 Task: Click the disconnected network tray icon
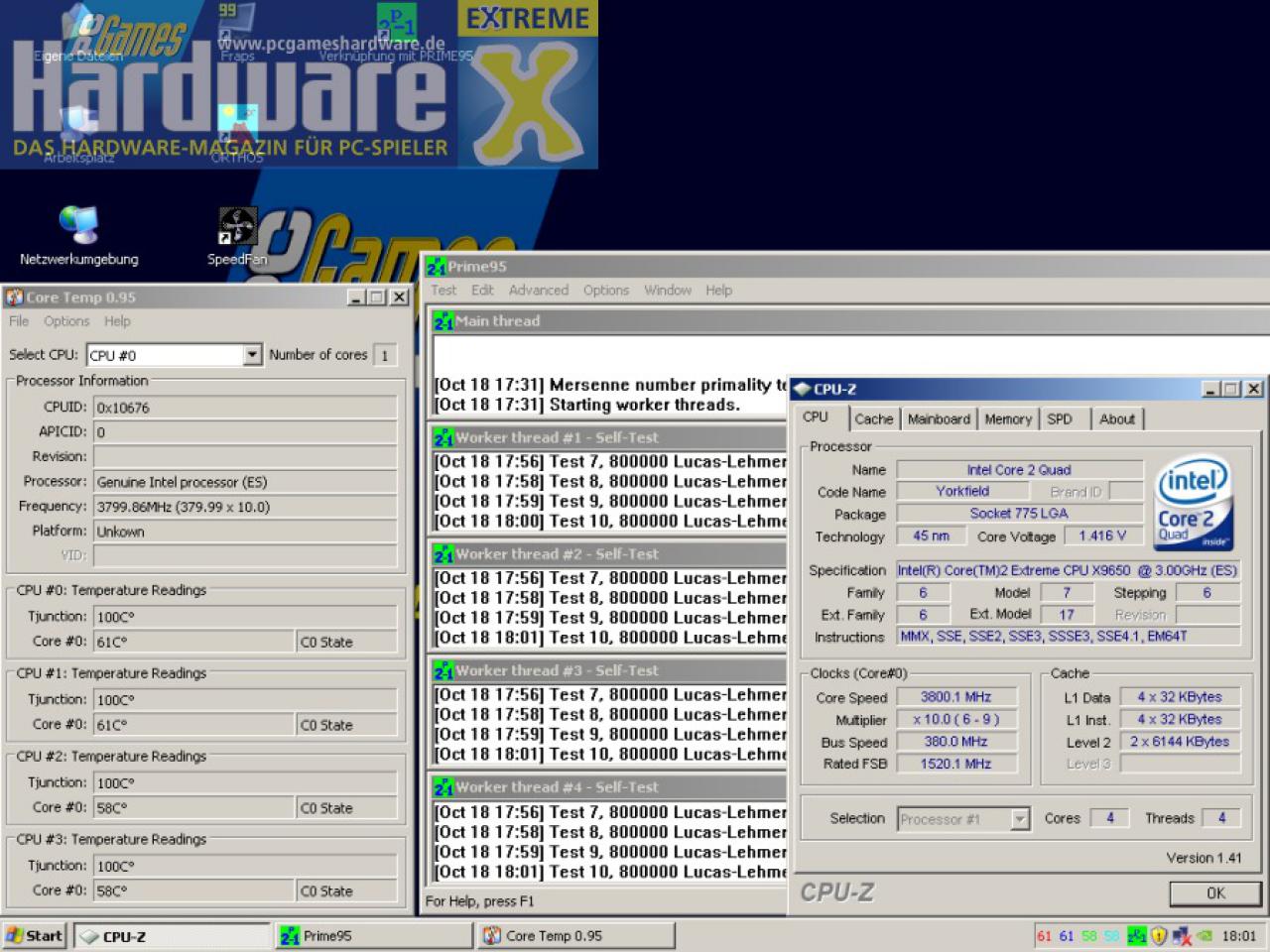1181,935
